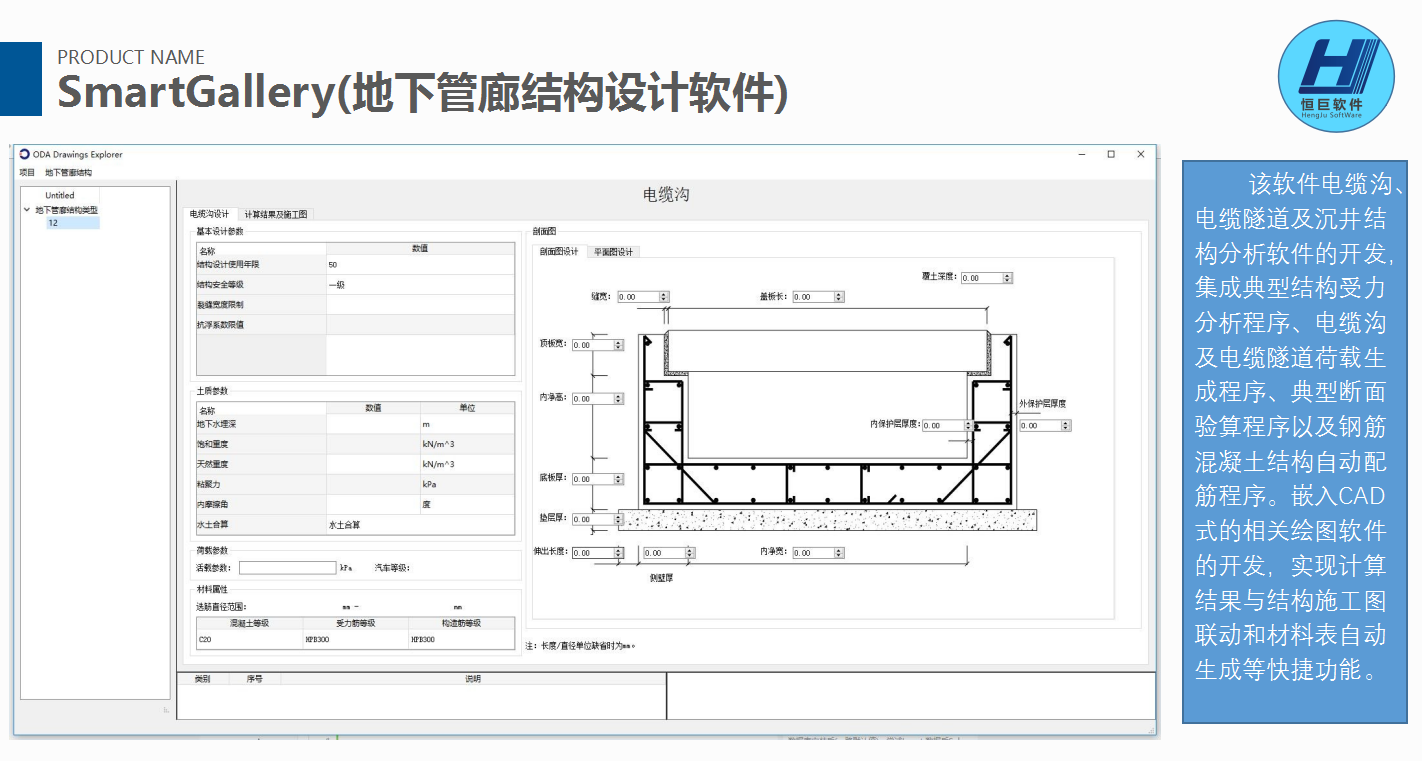Click the 垫层厚 spinner arrows
Image resolution: width=1422 pixels, height=761 pixels.
click(x=618, y=519)
